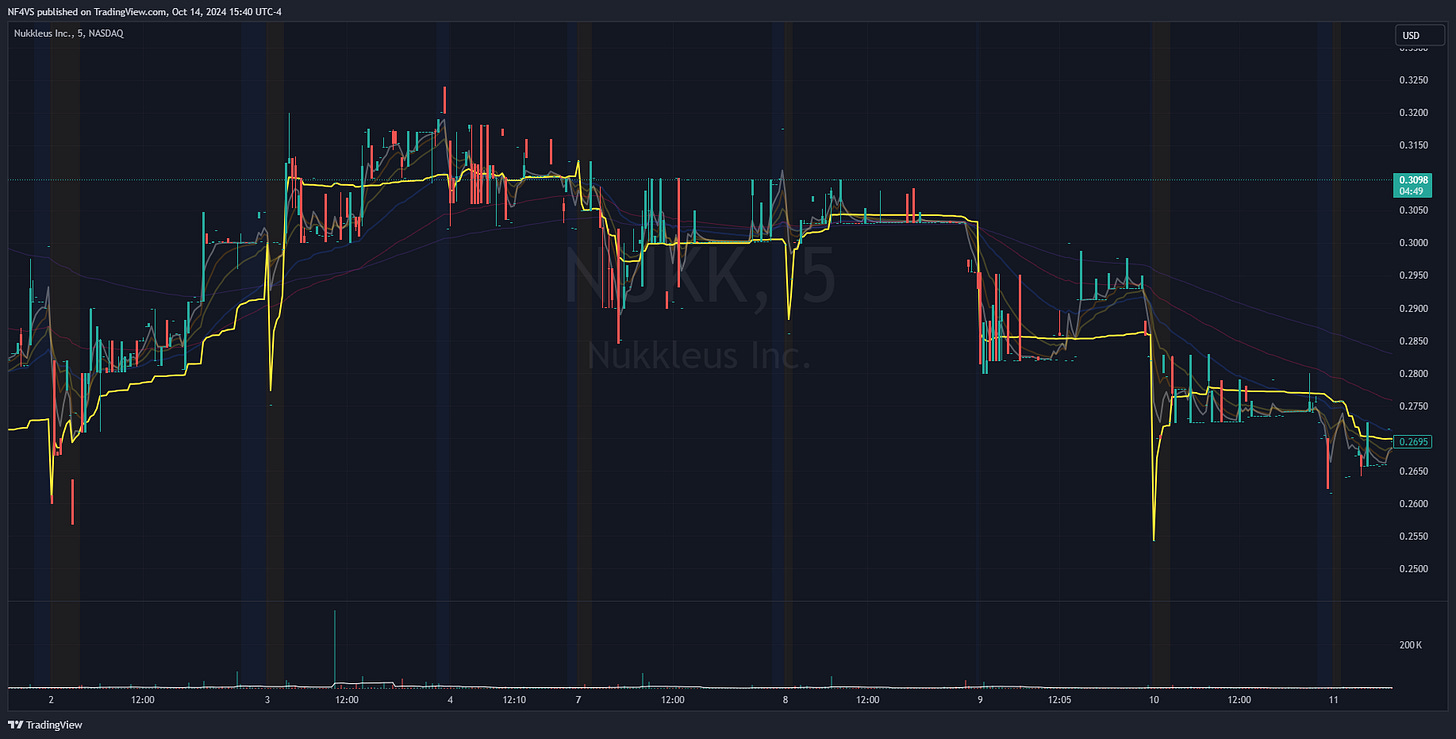Click the 0.2850 price axis label

click(1414, 341)
